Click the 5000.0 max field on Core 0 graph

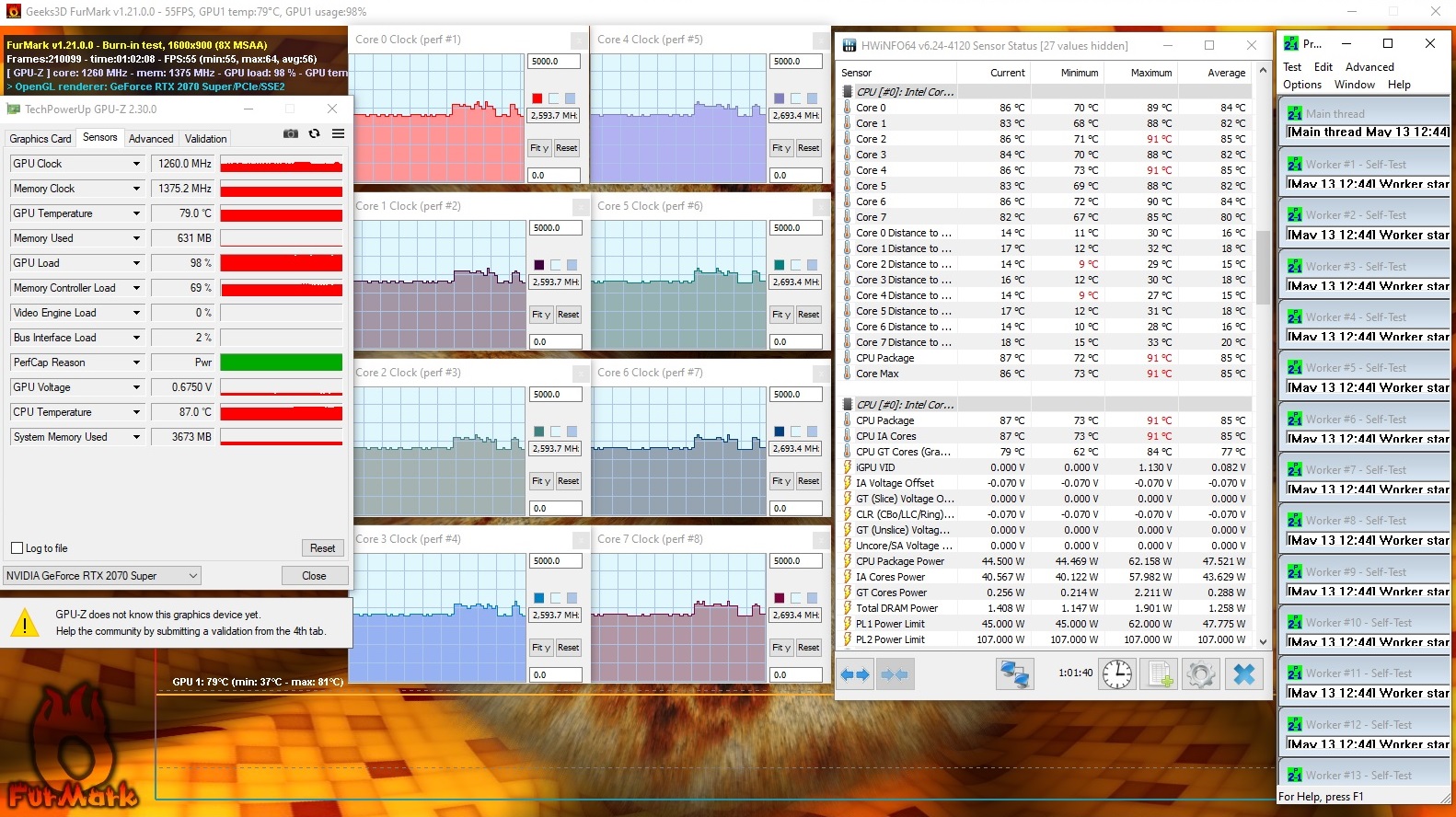(554, 62)
